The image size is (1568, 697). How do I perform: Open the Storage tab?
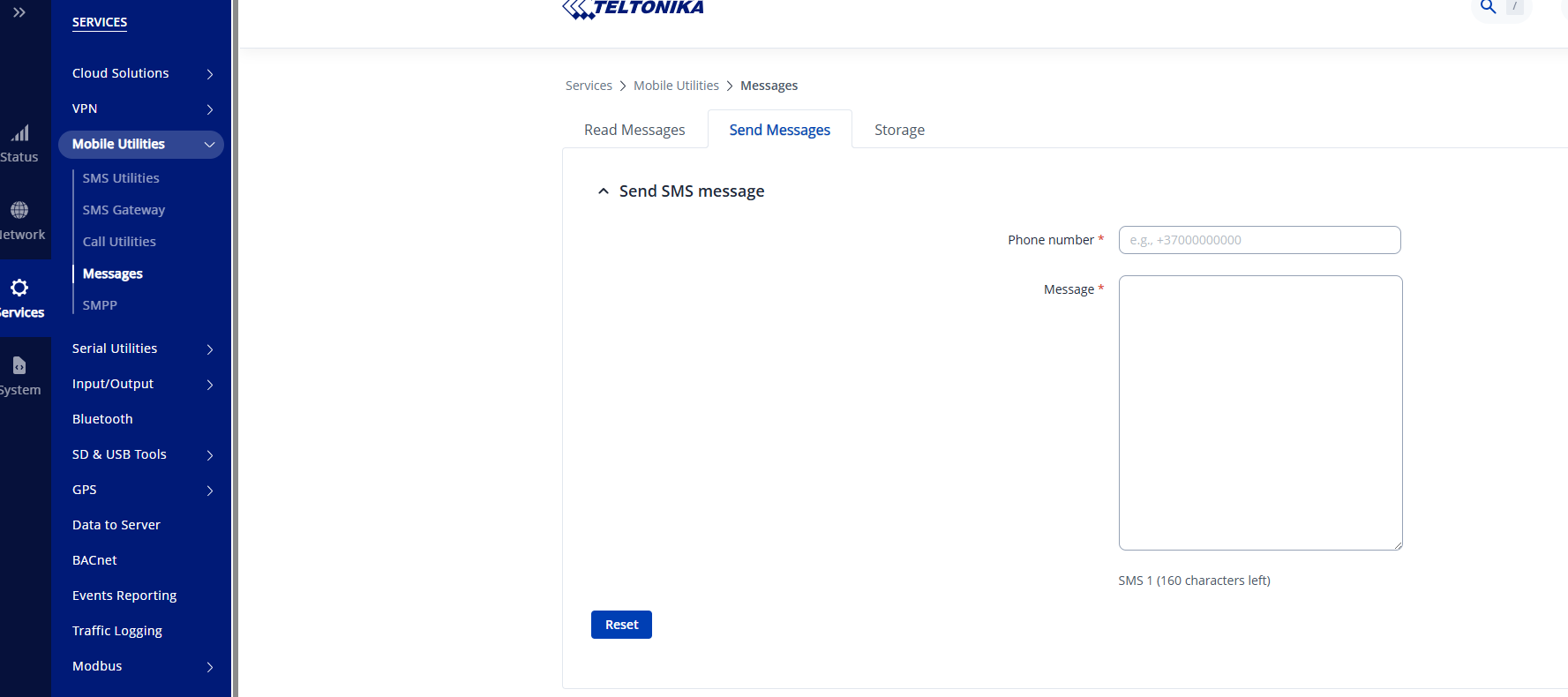tap(899, 130)
